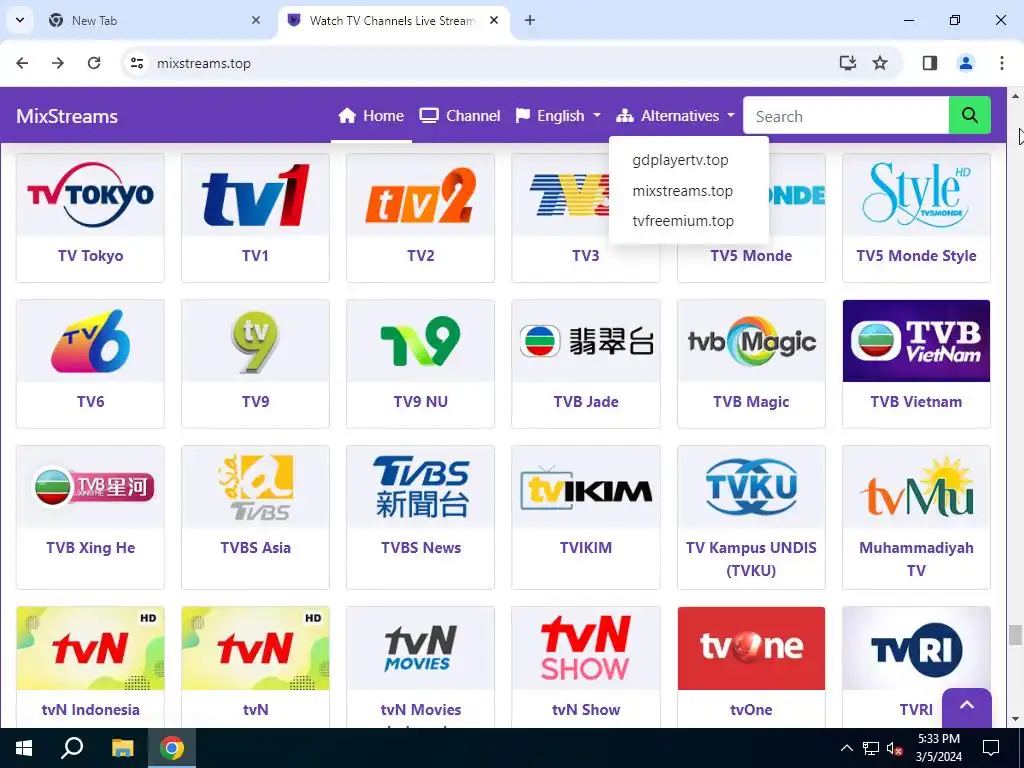Screen dimensions: 1024x768
Task: Switch to the New Tab browser tab
Action: coord(153,20)
